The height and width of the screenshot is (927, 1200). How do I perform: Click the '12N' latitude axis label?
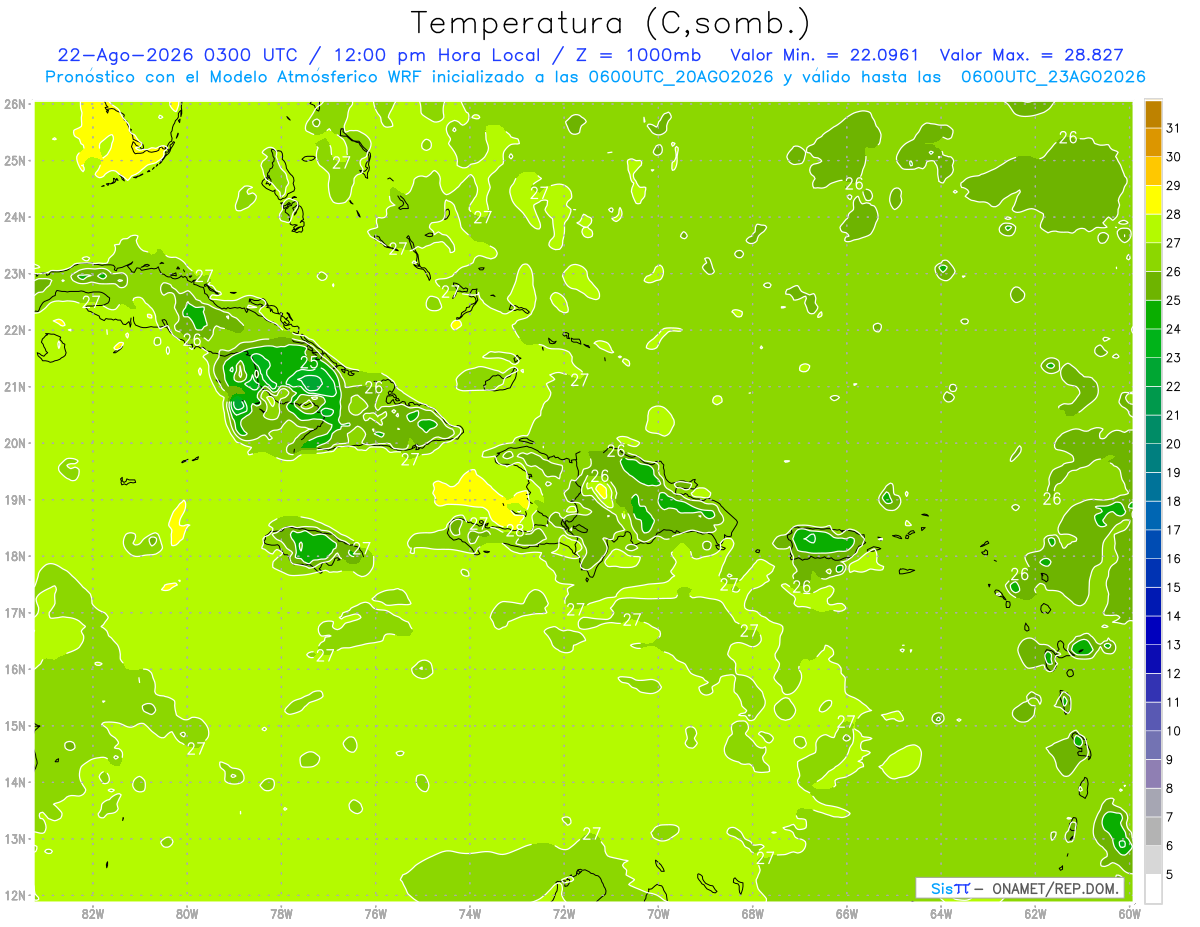point(14,895)
